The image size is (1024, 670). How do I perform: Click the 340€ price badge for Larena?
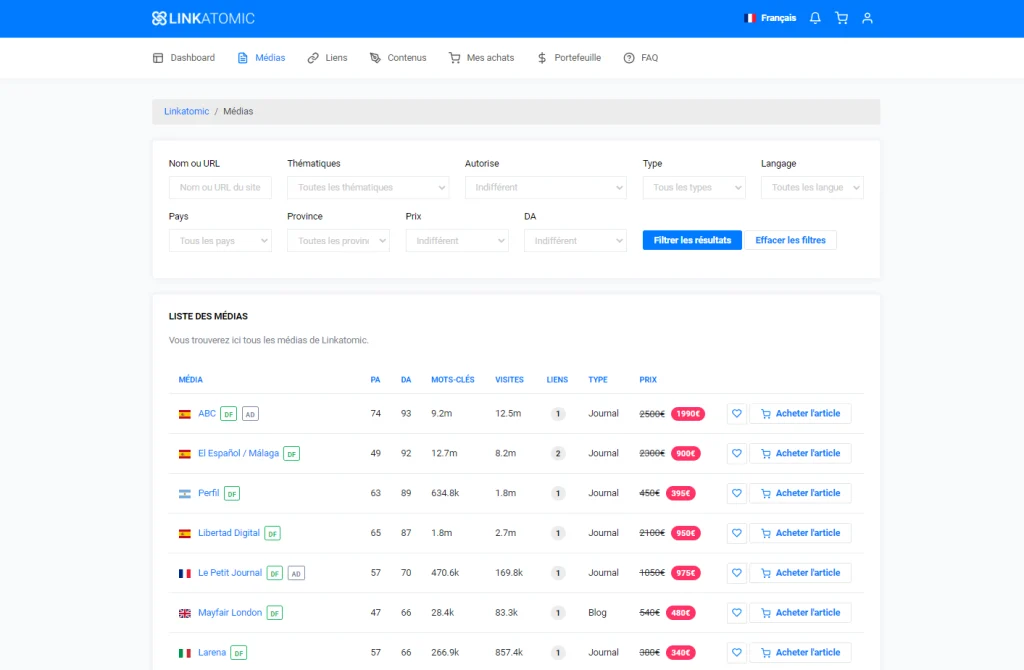tap(680, 652)
